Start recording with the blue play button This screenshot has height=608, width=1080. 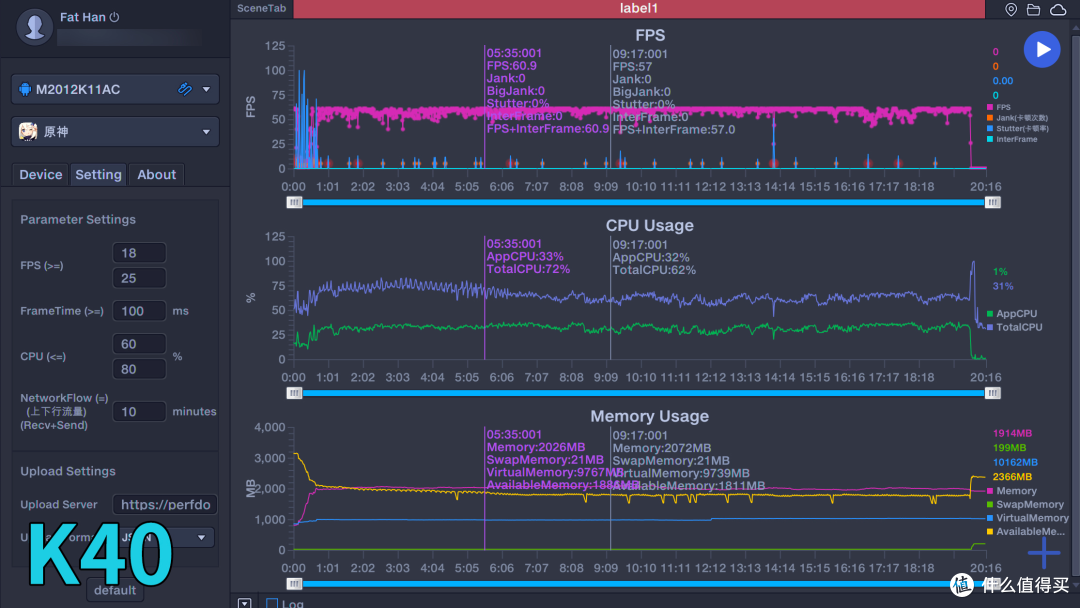coord(1042,49)
